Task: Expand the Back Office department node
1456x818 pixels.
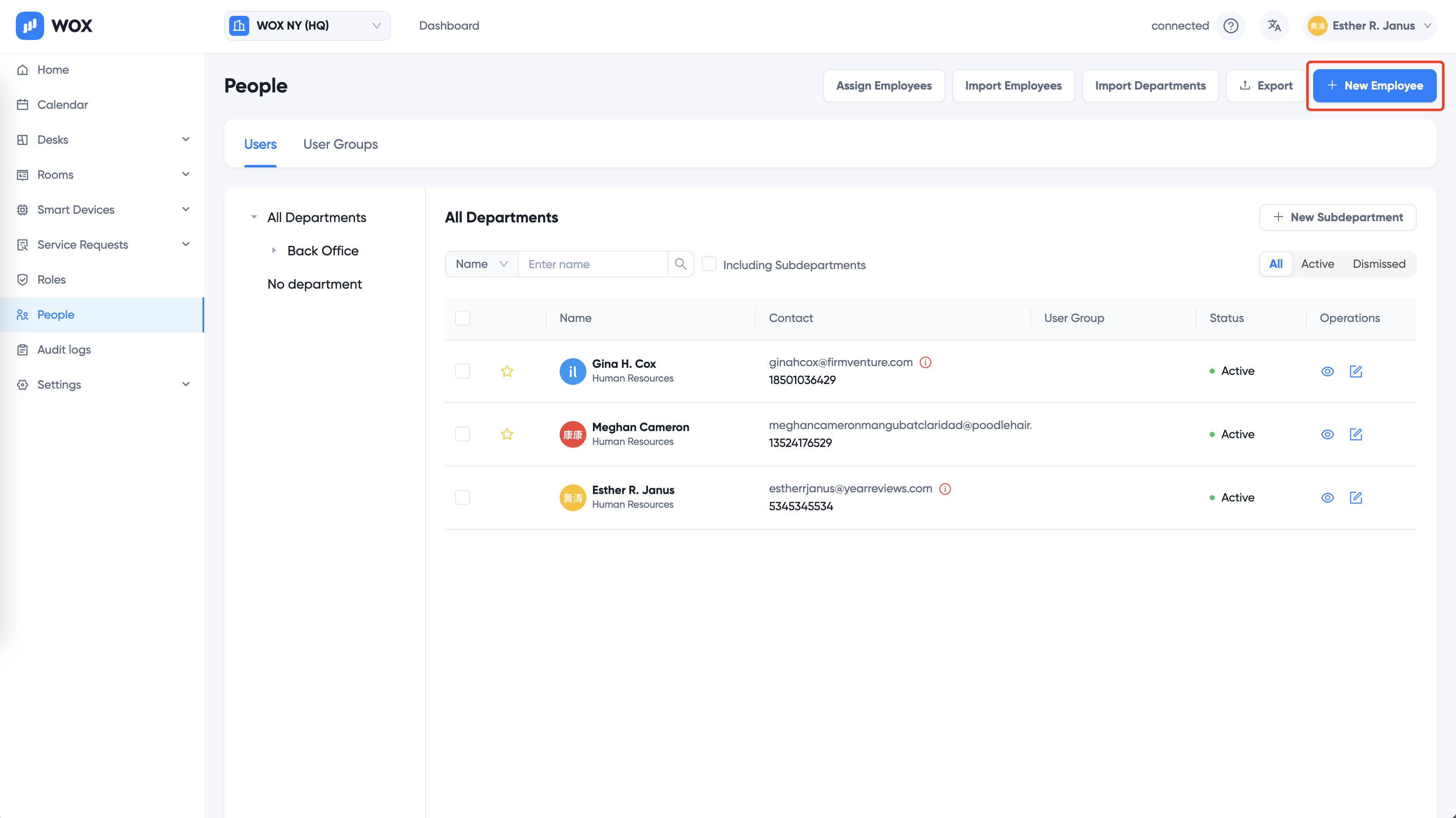Action: 273,250
